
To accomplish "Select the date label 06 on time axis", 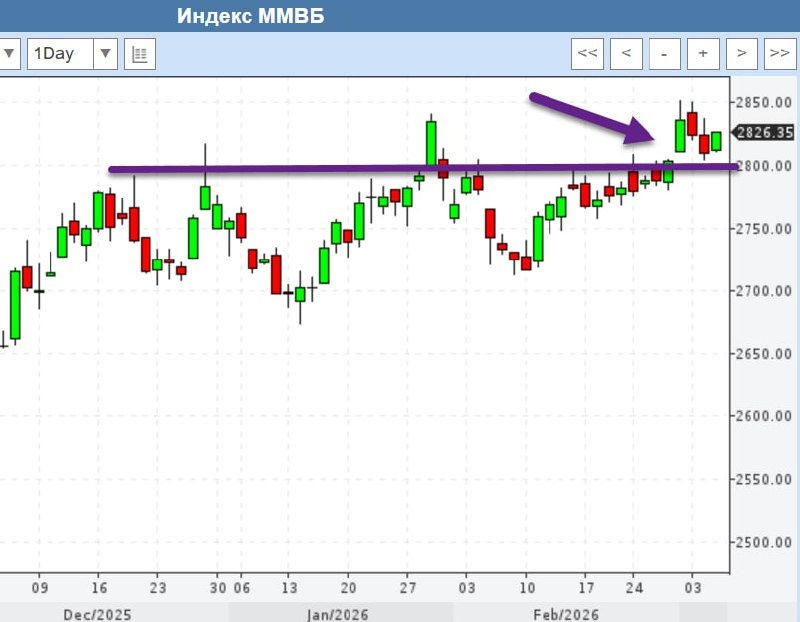I will 242,588.
